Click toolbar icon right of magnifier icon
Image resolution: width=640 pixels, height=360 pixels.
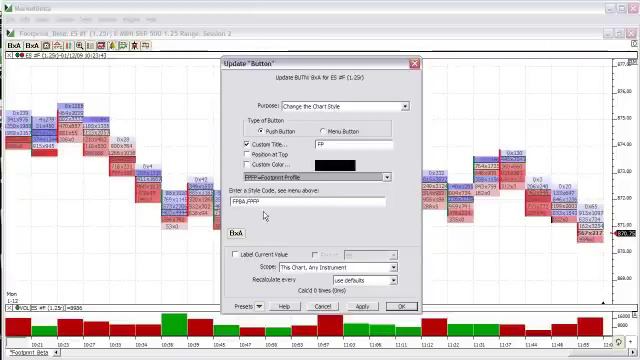click(x=90, y=45)
